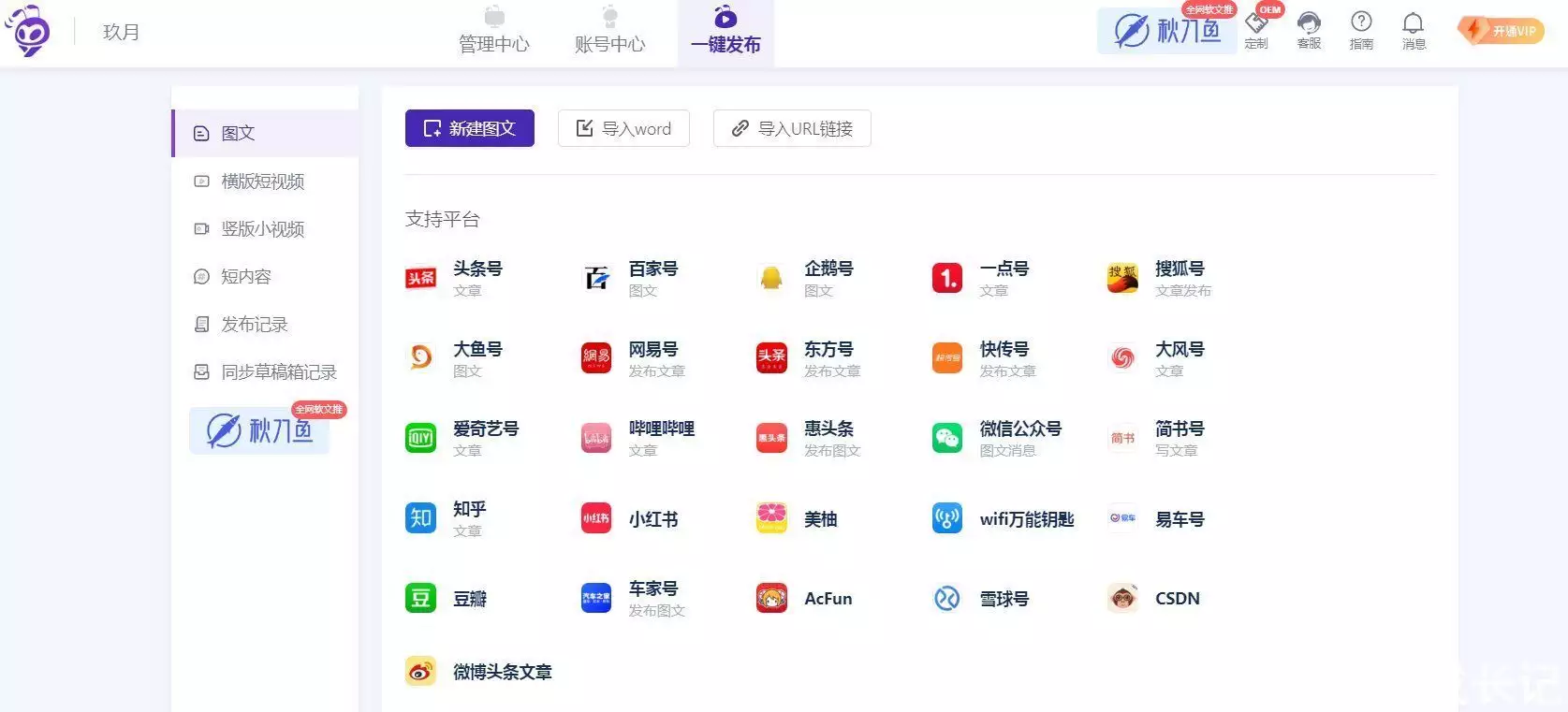Click the 美柚 flower icon

(771, 517)
